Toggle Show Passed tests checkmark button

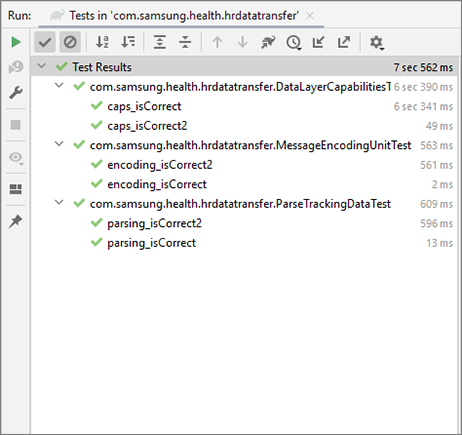(x=45, y=42)
